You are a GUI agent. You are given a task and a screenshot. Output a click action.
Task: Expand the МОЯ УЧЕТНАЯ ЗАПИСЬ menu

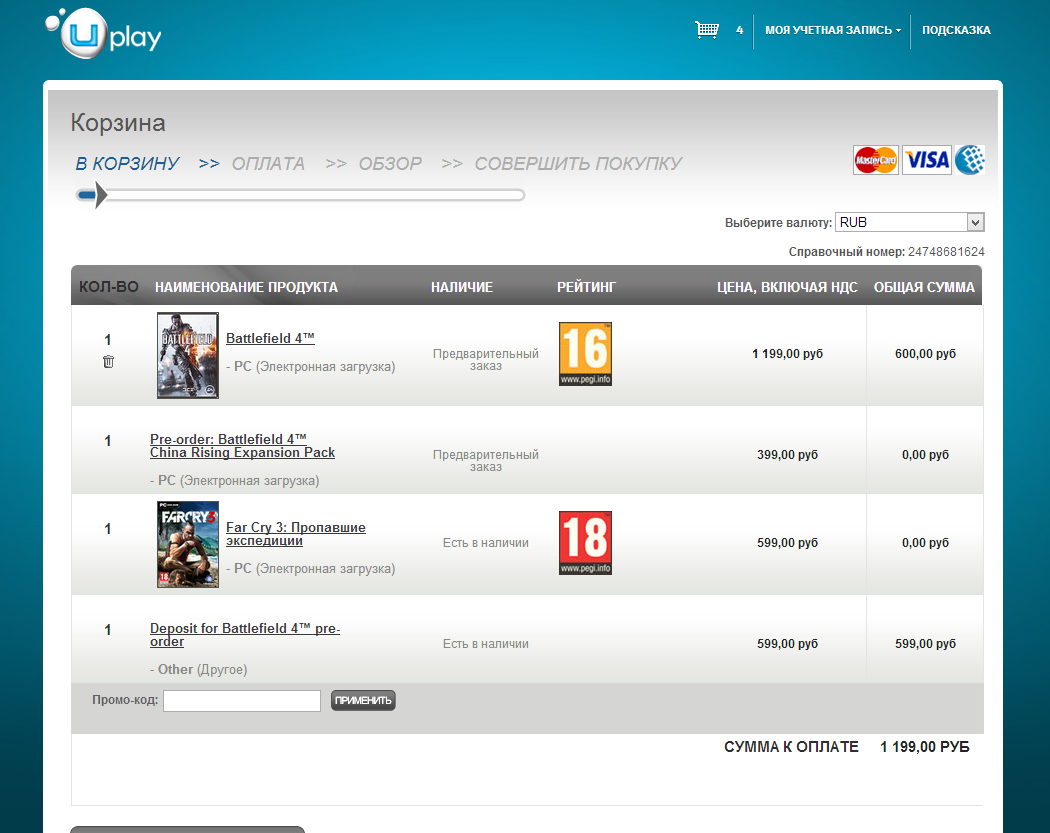point(832,30)
